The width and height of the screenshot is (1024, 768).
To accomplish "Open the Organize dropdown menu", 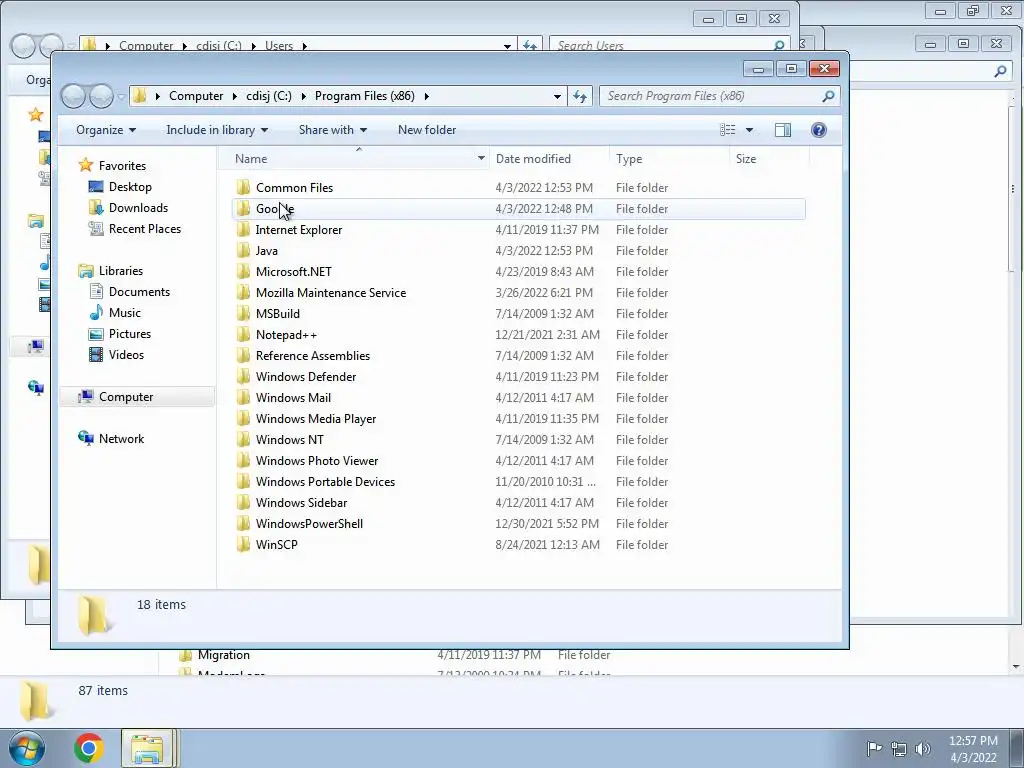I will pyautogui.click(x=106, y=130).
